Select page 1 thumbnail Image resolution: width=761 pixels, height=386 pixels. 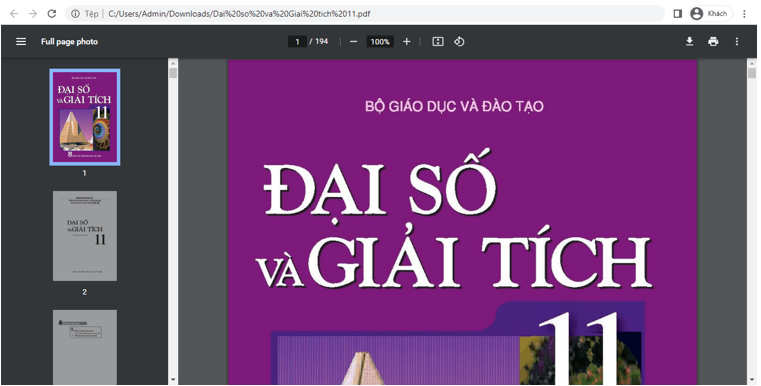coord(84,117)
